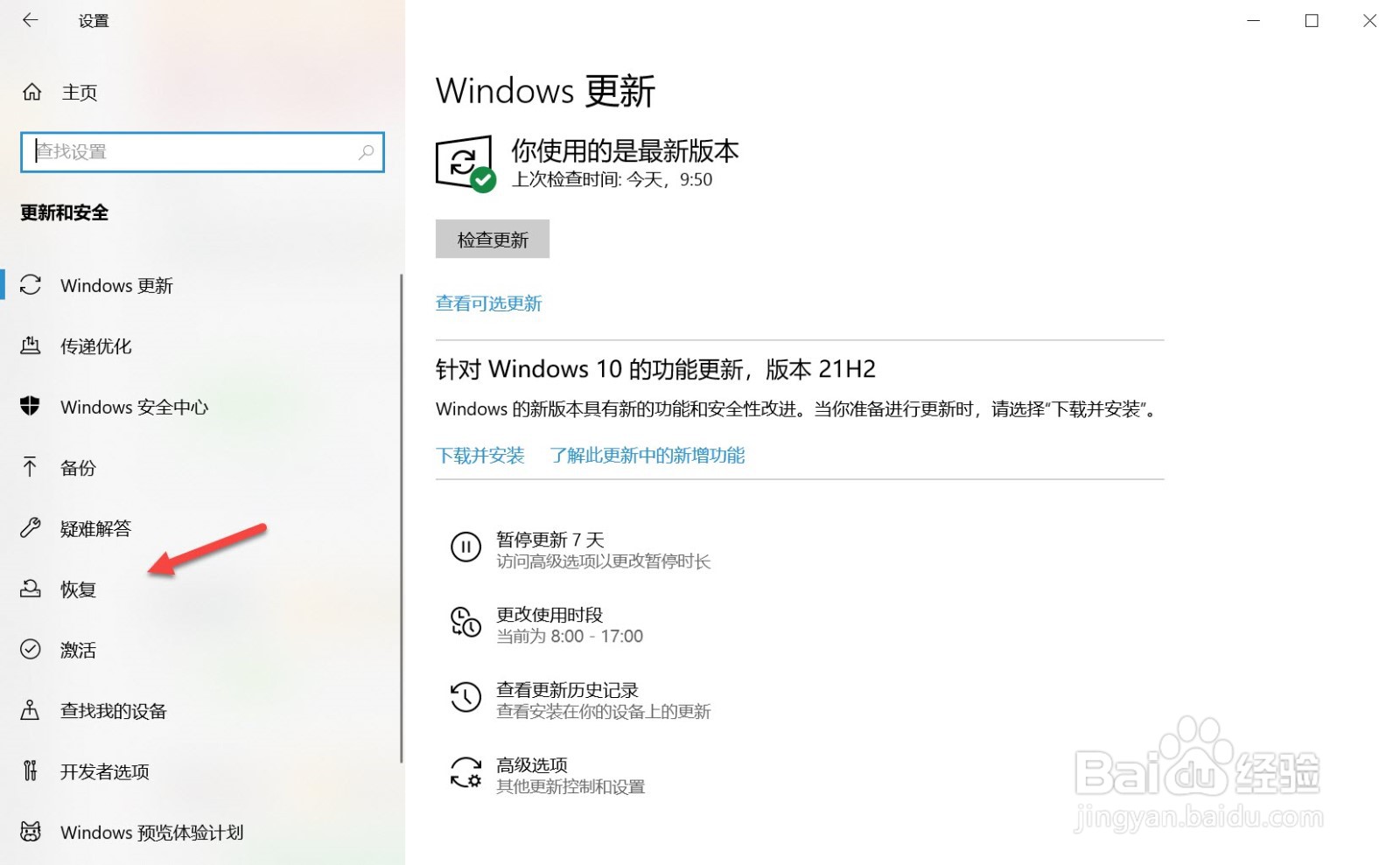Click the 更新和安全 section heading
The height and width of the screenshot is (865, 1400).
pyautogui.click(x=65, y=213)
